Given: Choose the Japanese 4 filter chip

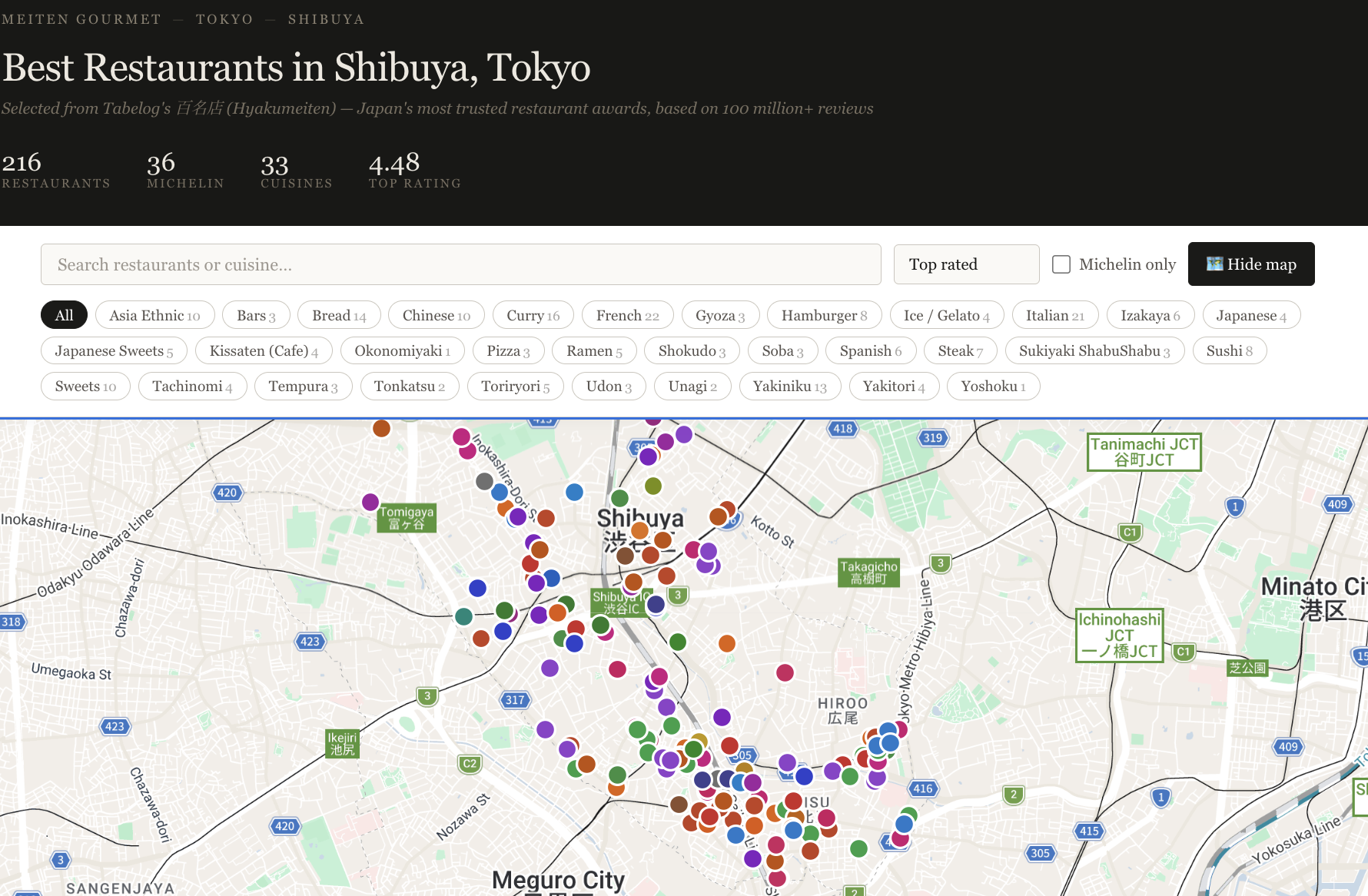Looking at the screenshot, I should pos(1251,315).
